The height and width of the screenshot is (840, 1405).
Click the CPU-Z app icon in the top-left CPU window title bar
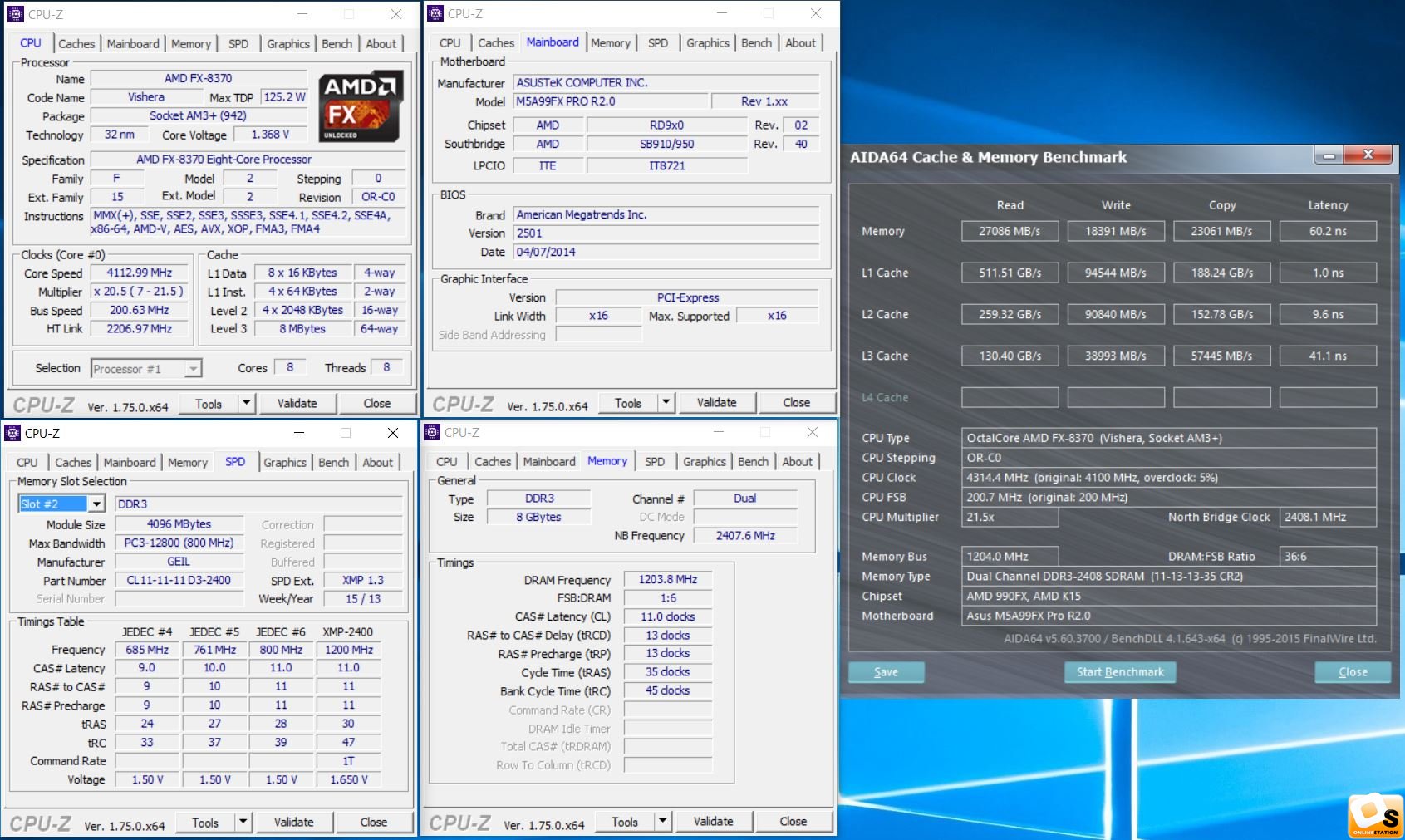16,14
